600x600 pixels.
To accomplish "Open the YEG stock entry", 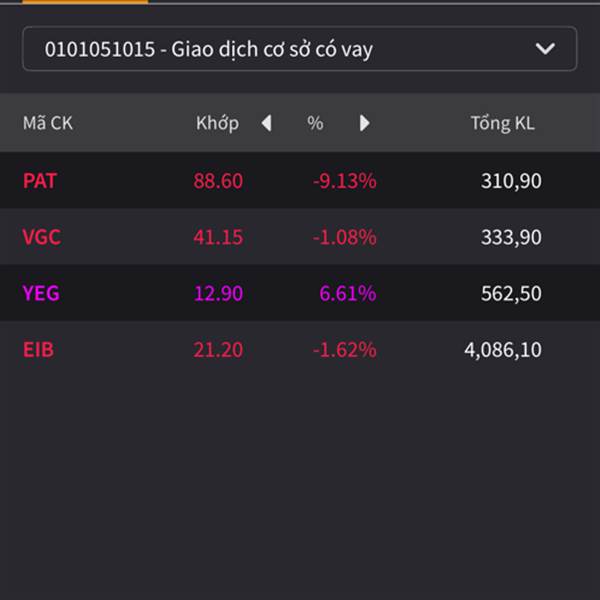I will coord(41,294).
